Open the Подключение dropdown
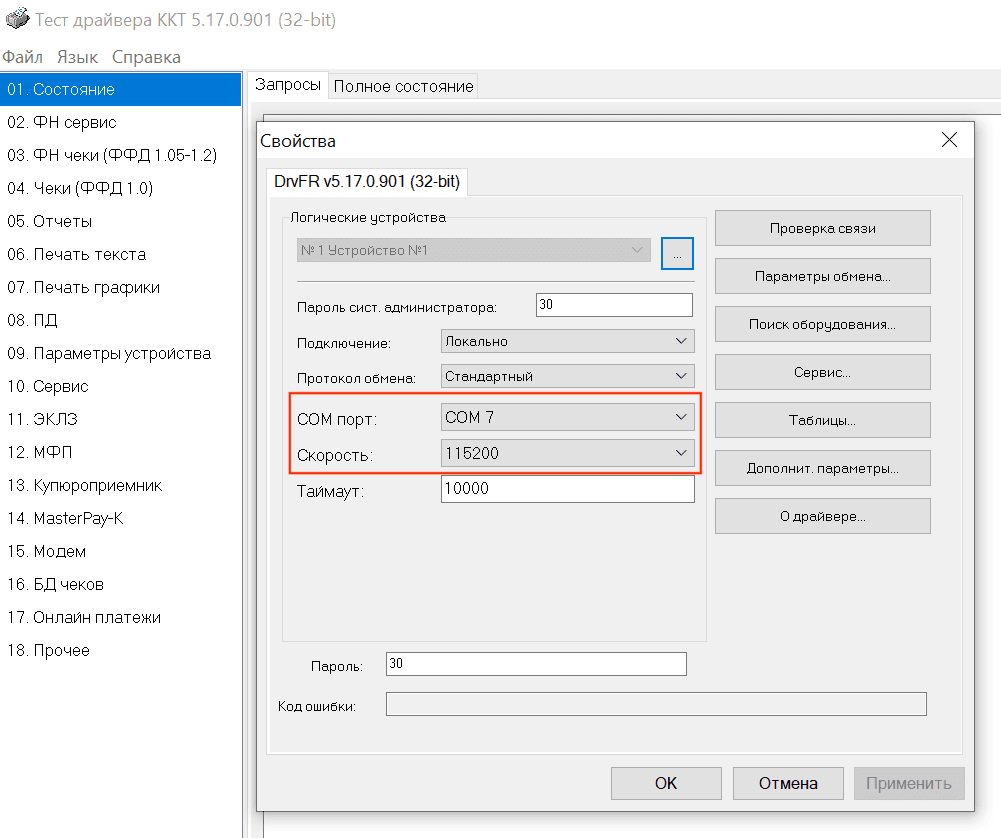 pyautogui.click(x=567, y=342)
